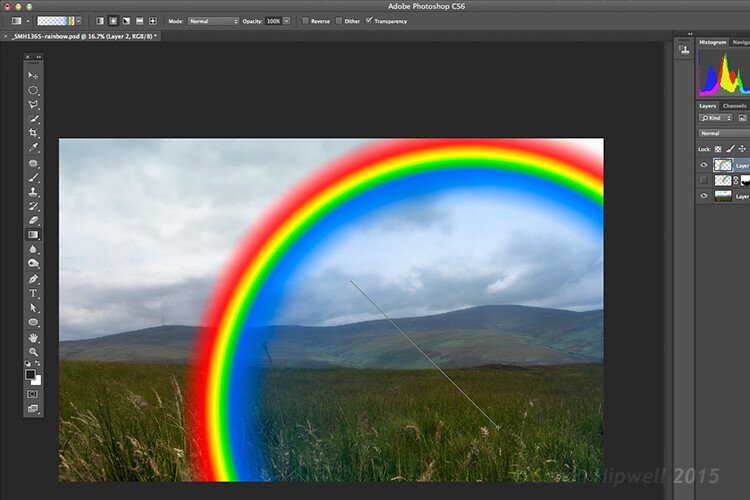This screenshot has width=750, height=500.
Task: Choose the Linear Gradient style
Action: [99, 21]
